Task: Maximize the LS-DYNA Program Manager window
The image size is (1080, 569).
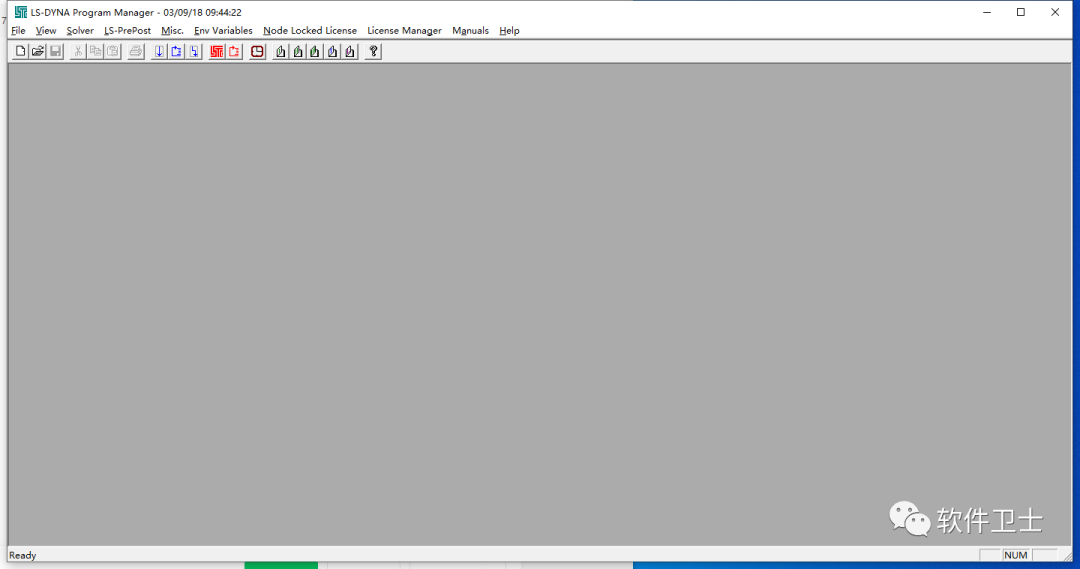Action: tap(1021, 12)
